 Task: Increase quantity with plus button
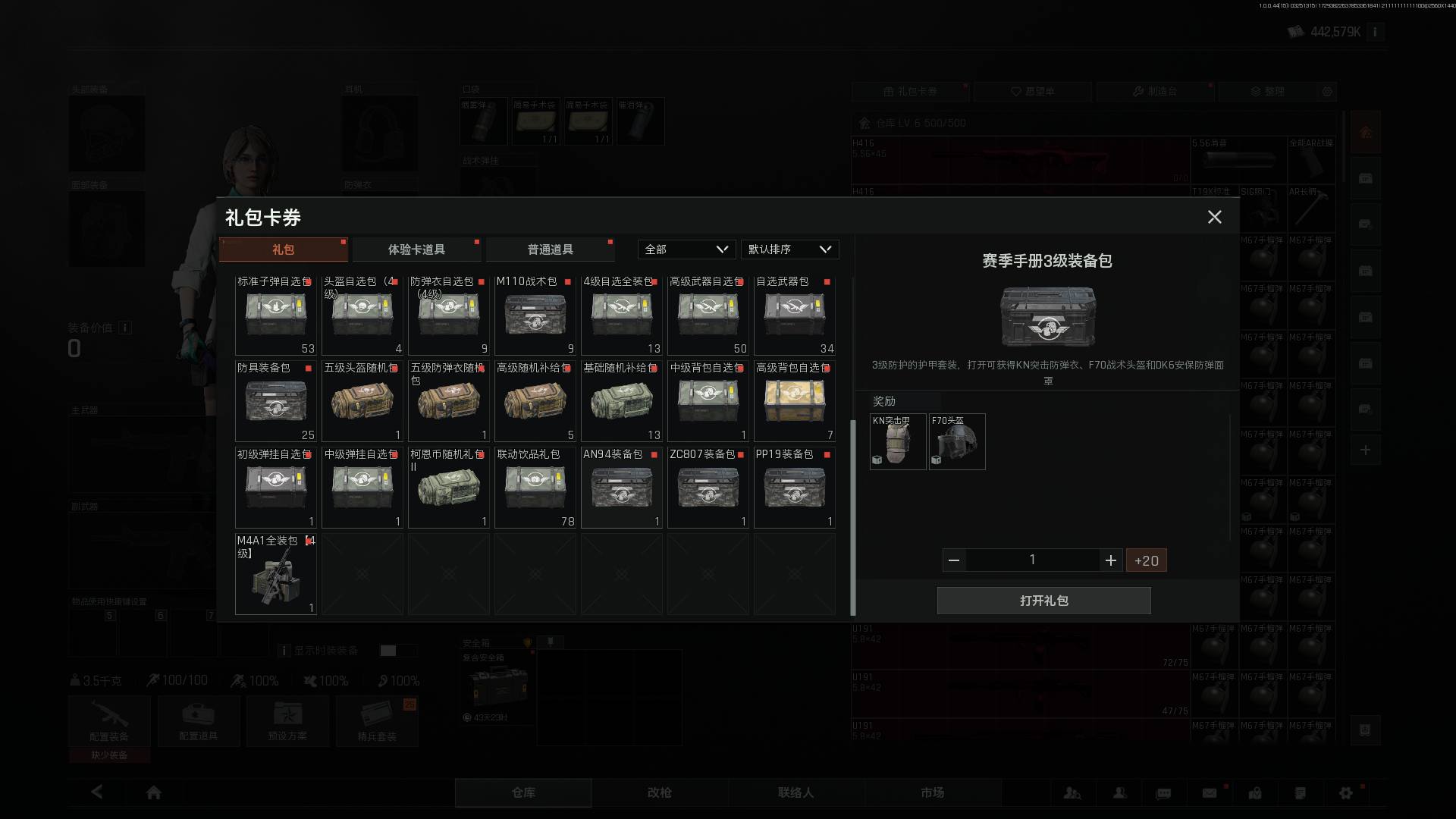coord(1110,560)
